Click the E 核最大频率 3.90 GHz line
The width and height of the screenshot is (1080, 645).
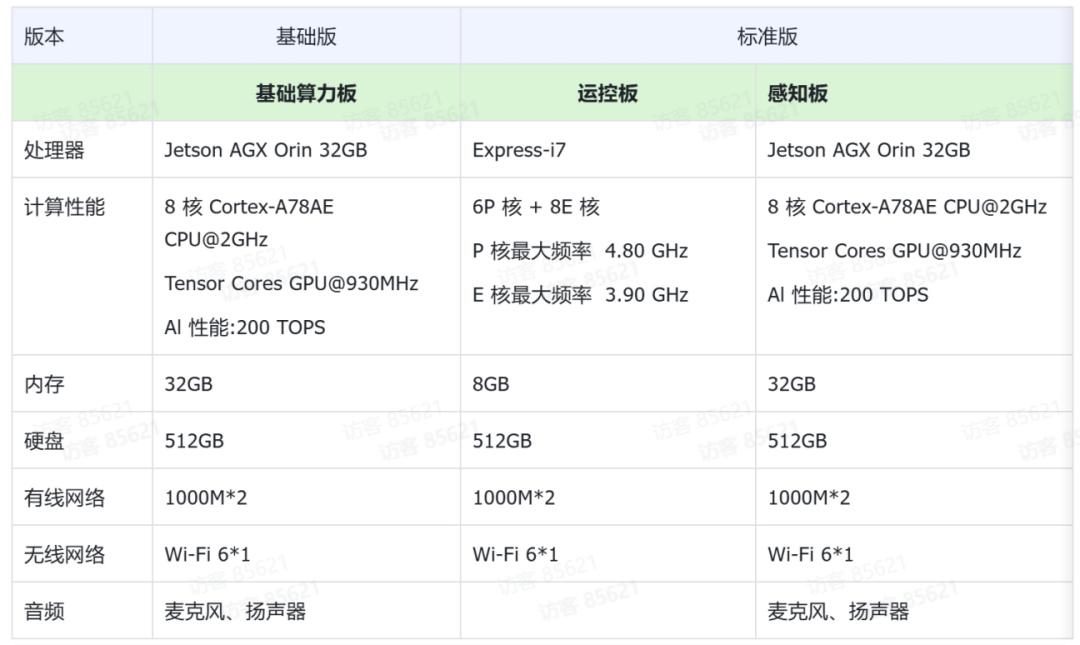(580, 295)
